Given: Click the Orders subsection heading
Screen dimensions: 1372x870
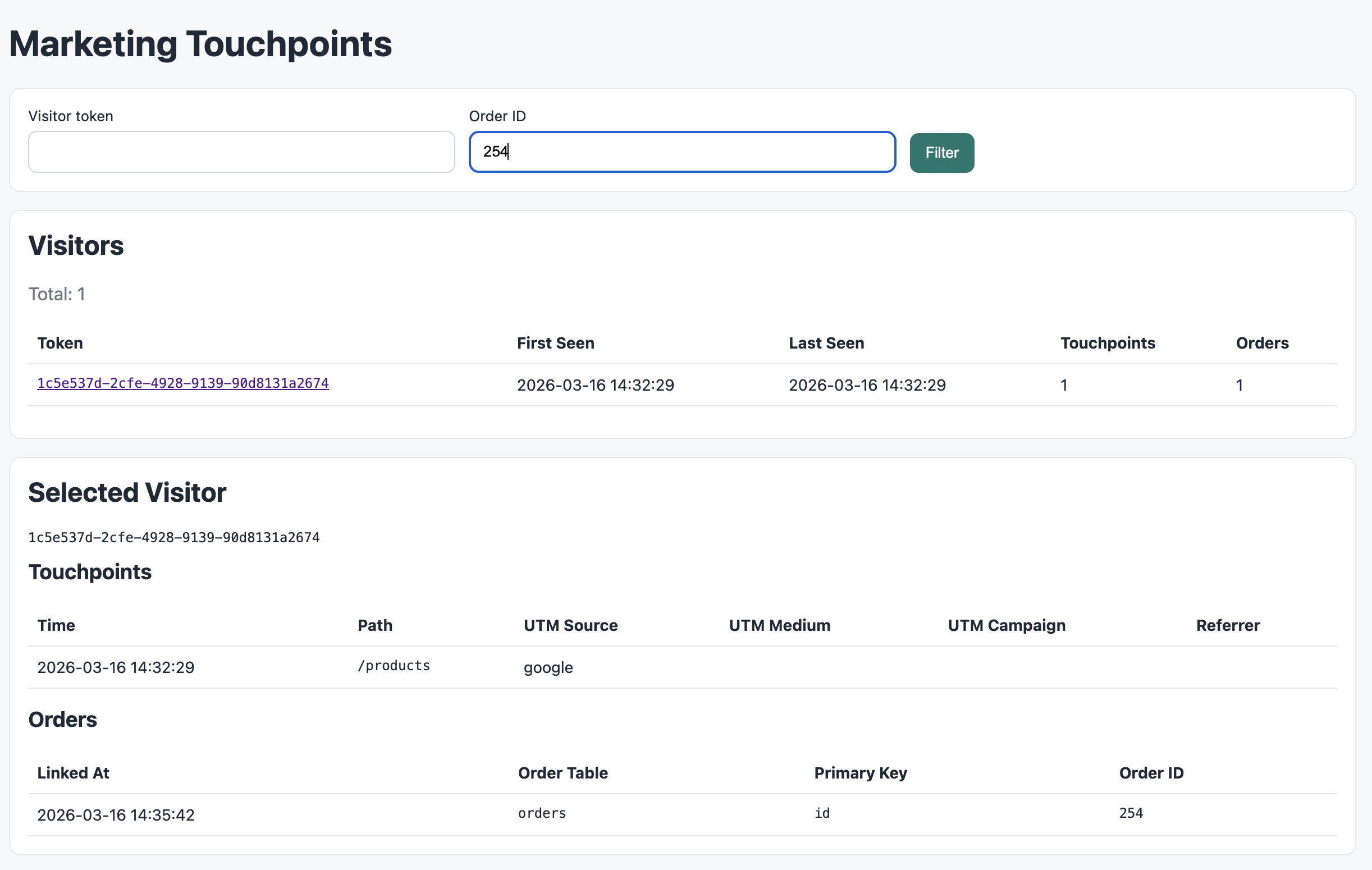Looking at the screenshot, I should click(63, 720).
